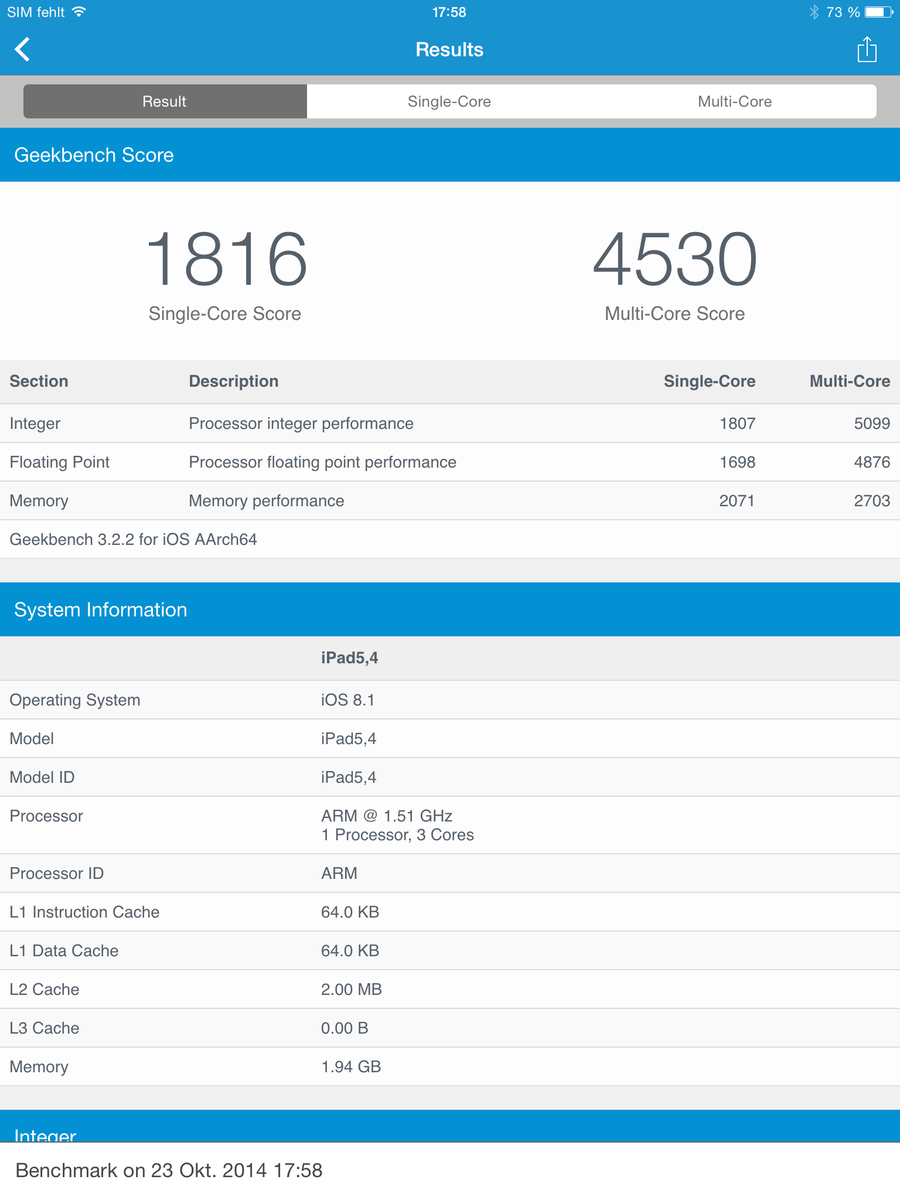Tap the battery indicator icon
900x1200 pixels.
click(878, 12)
